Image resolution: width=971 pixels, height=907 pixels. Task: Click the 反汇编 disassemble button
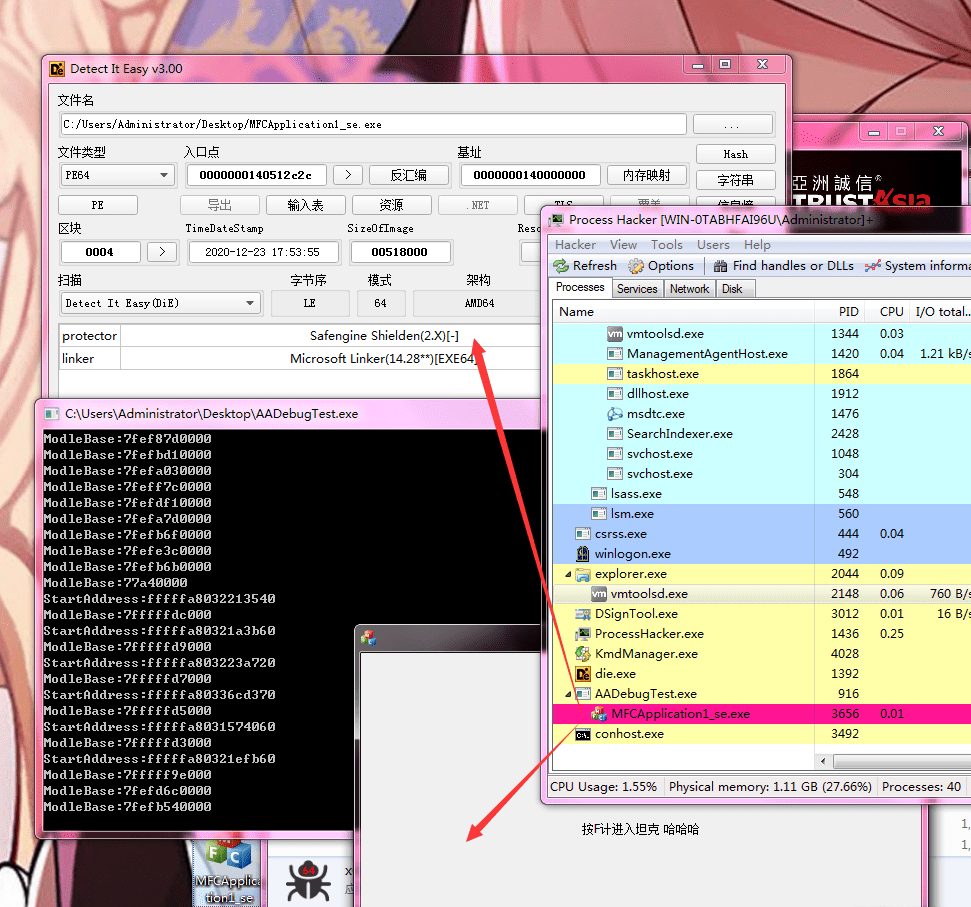click(409, 175)
